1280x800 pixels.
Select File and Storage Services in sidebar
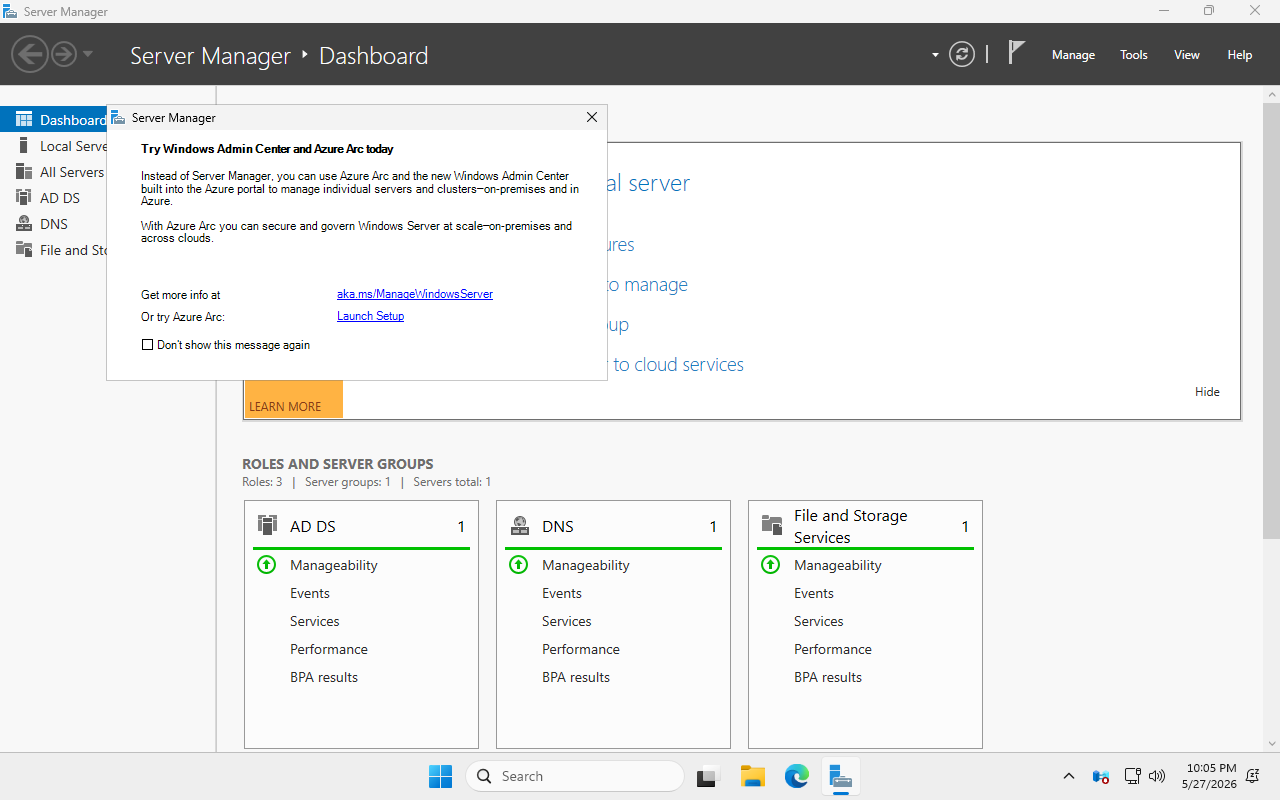pyautogui.click(x=54, y=250)
